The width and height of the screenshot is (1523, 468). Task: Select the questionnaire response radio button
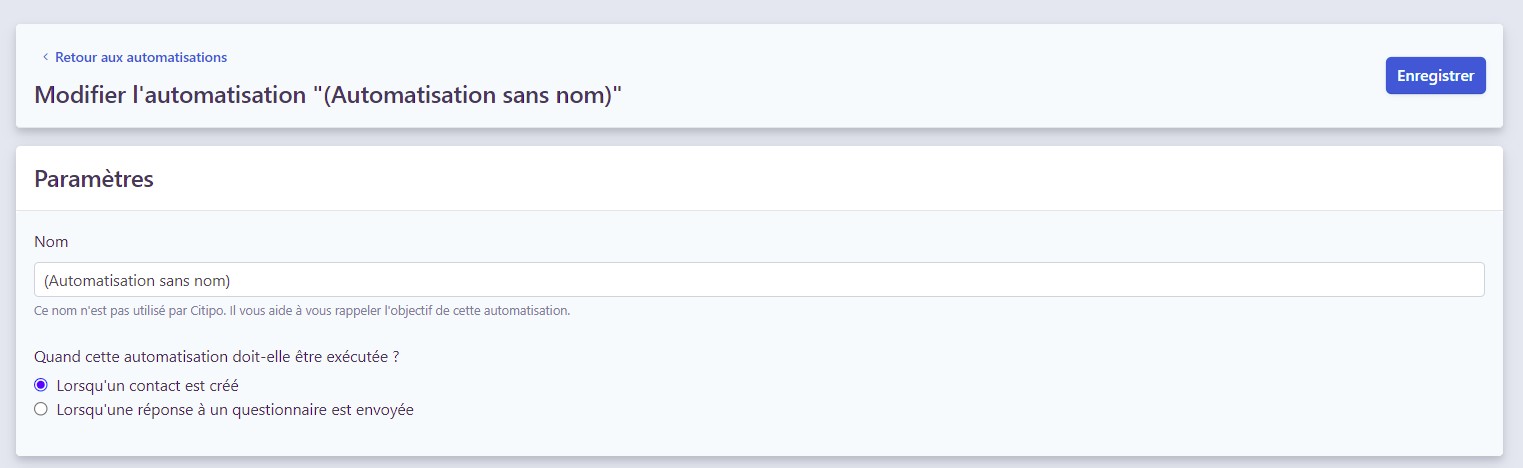click(x=41, y=409)
